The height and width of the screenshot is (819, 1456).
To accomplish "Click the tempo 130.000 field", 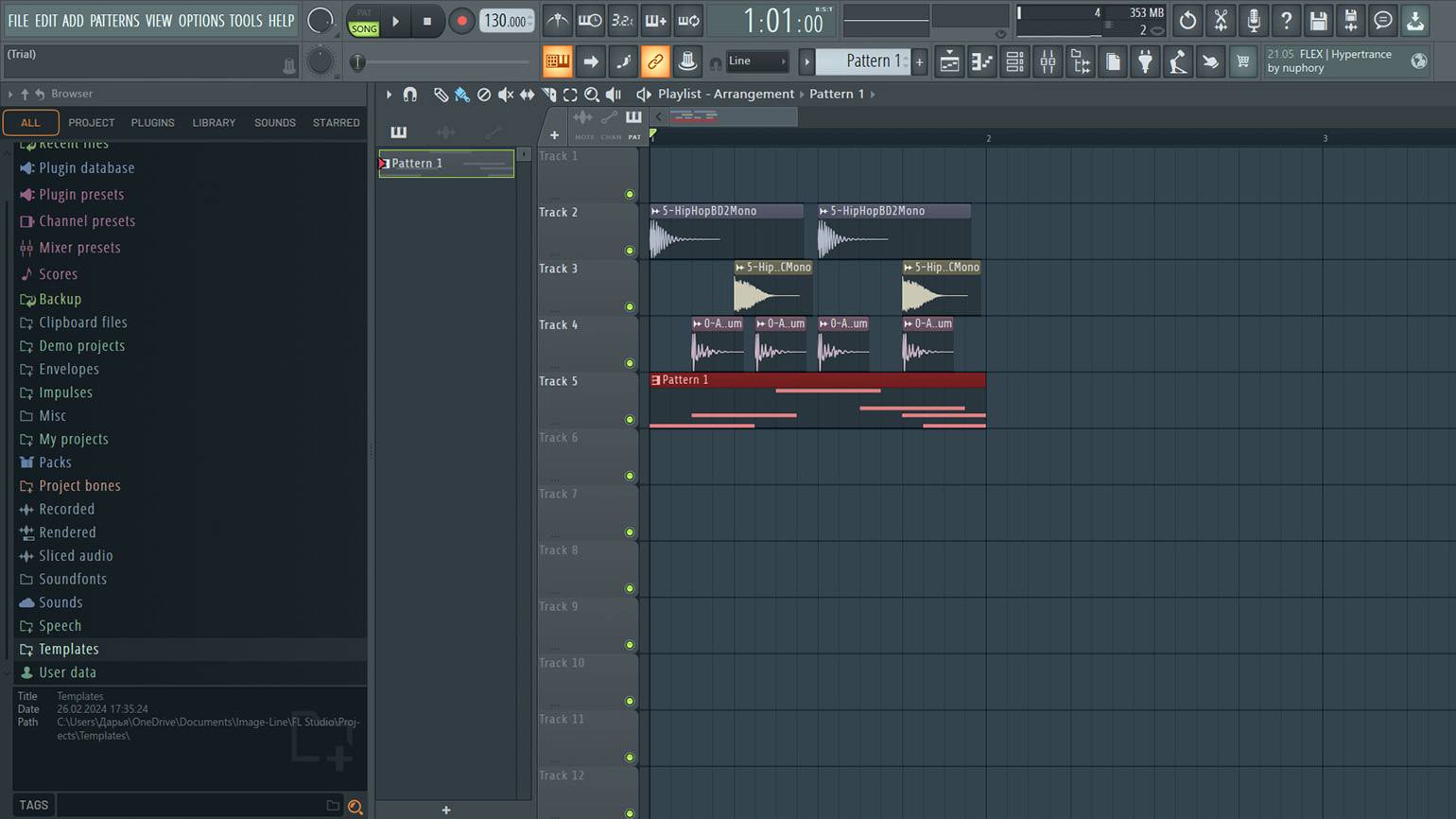I will [x=508, y=21].
